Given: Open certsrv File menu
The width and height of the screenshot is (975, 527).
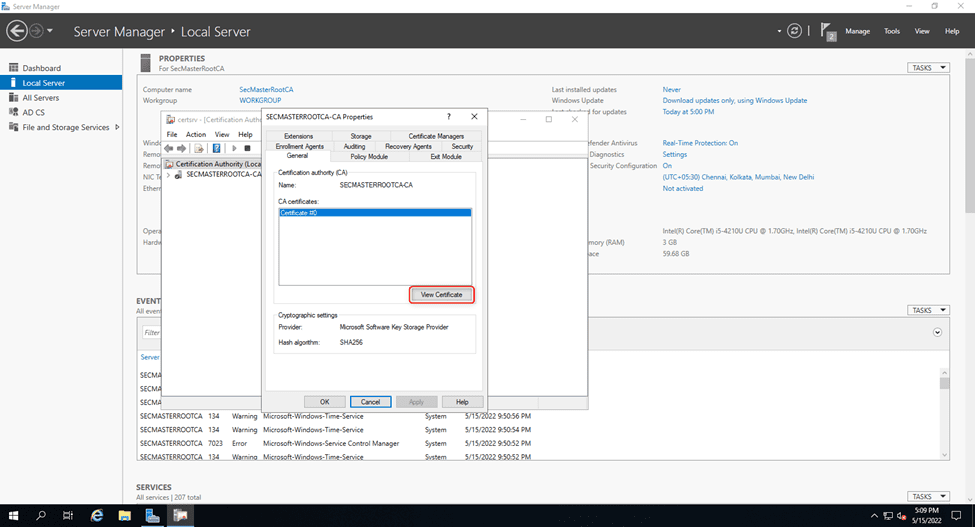Looking at the screenshot, I should [172, 134].
